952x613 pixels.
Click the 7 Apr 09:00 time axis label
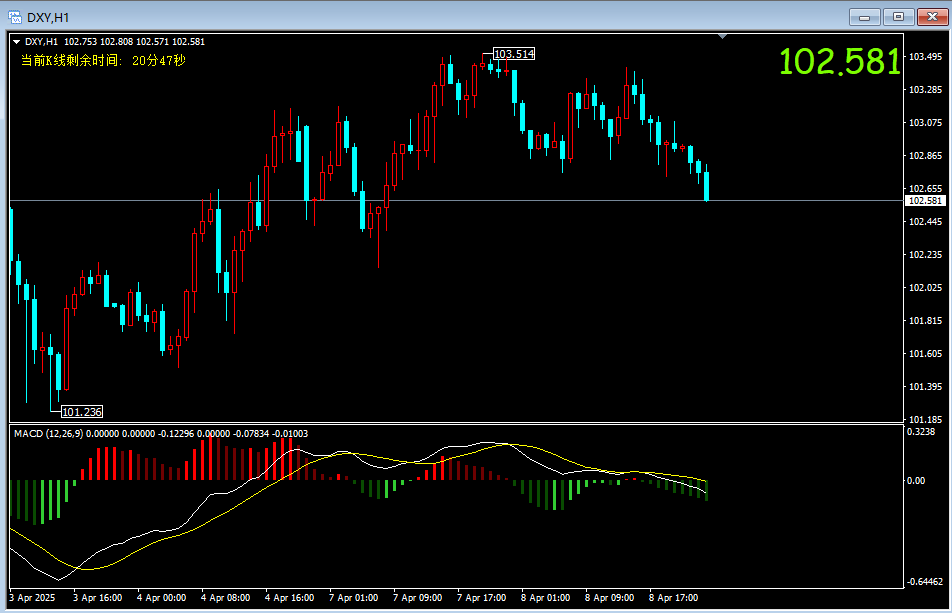coord(418,597)
